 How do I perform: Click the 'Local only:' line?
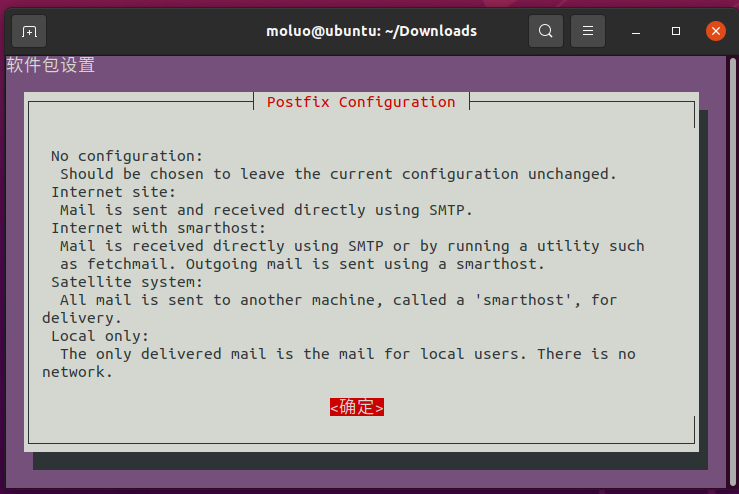pyautogui.click(x=100, y=336)
